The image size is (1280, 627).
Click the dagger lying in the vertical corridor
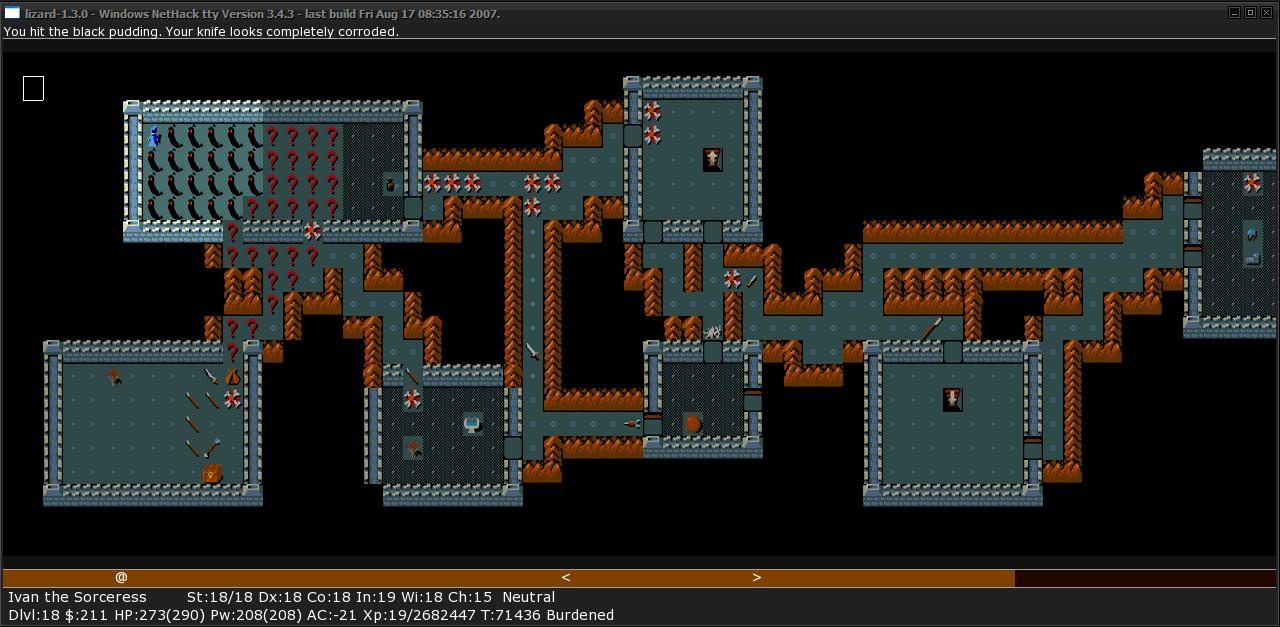[x=533, y=352]
